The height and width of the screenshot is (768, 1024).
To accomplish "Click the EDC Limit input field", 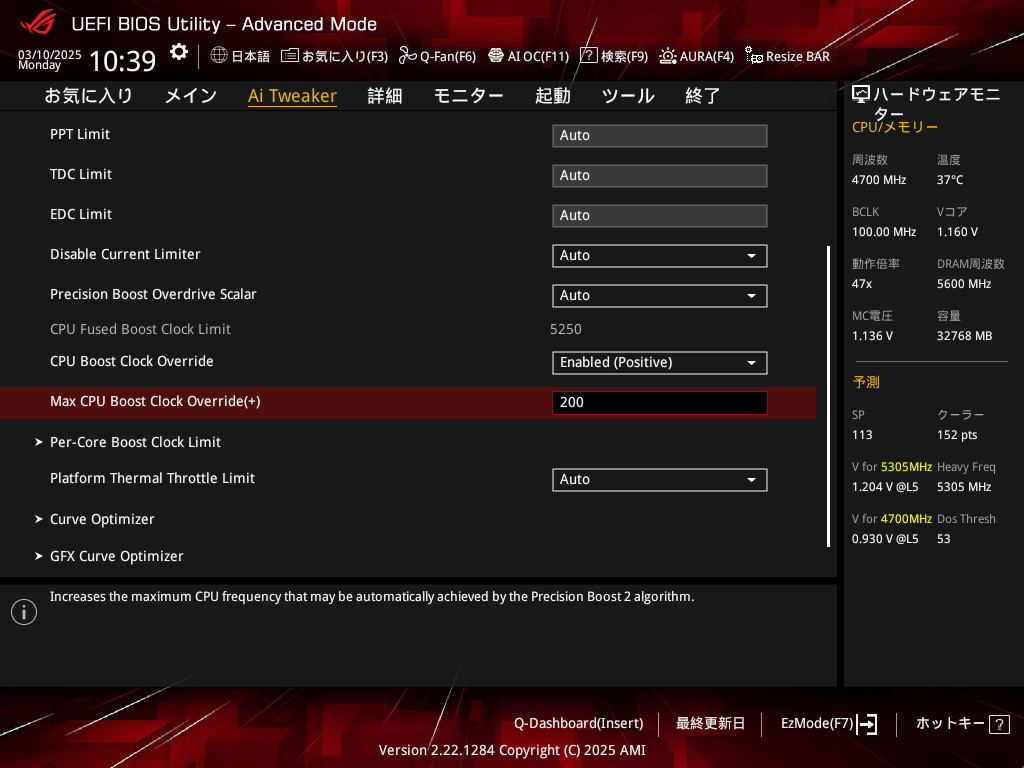I will point(660,216).
